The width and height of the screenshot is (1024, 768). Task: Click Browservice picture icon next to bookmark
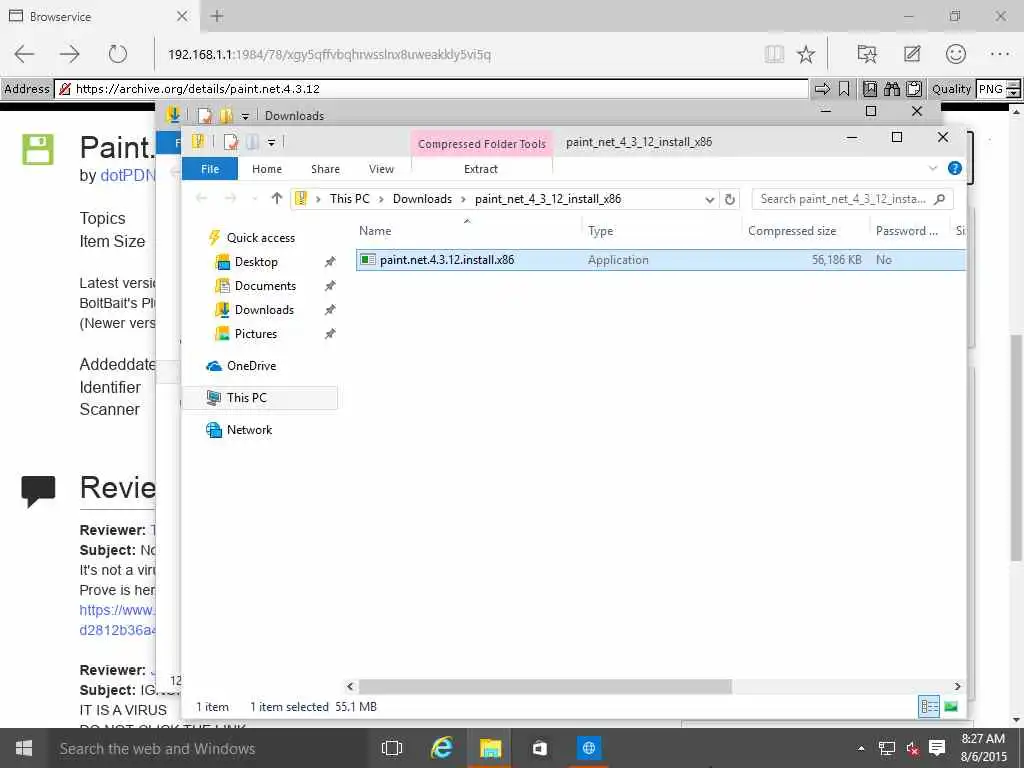click(x=870, y=89)
